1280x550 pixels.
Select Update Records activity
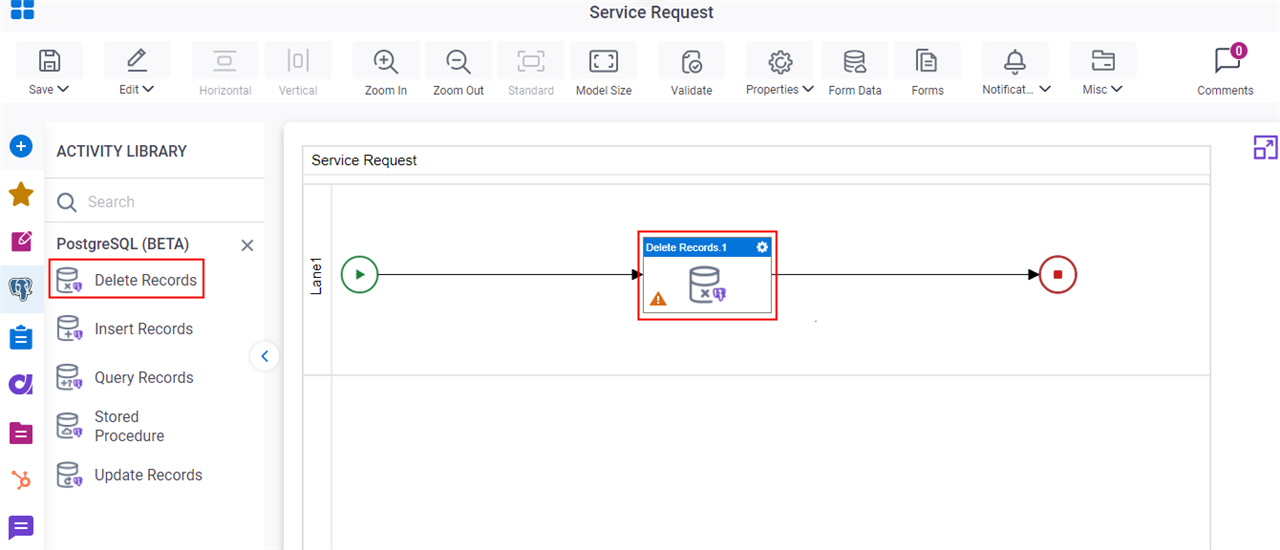tap(129, 475)
